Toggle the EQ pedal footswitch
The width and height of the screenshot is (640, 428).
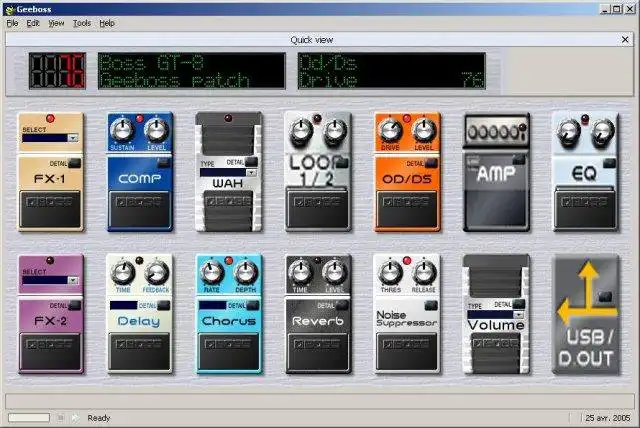(x=585, y=209)
